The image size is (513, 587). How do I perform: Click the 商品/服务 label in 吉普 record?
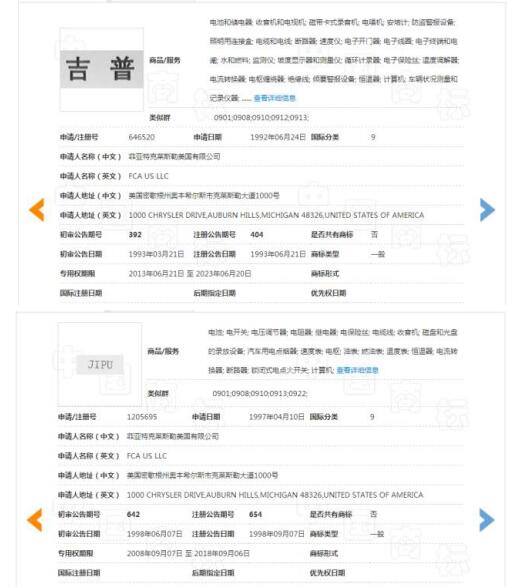165,60
